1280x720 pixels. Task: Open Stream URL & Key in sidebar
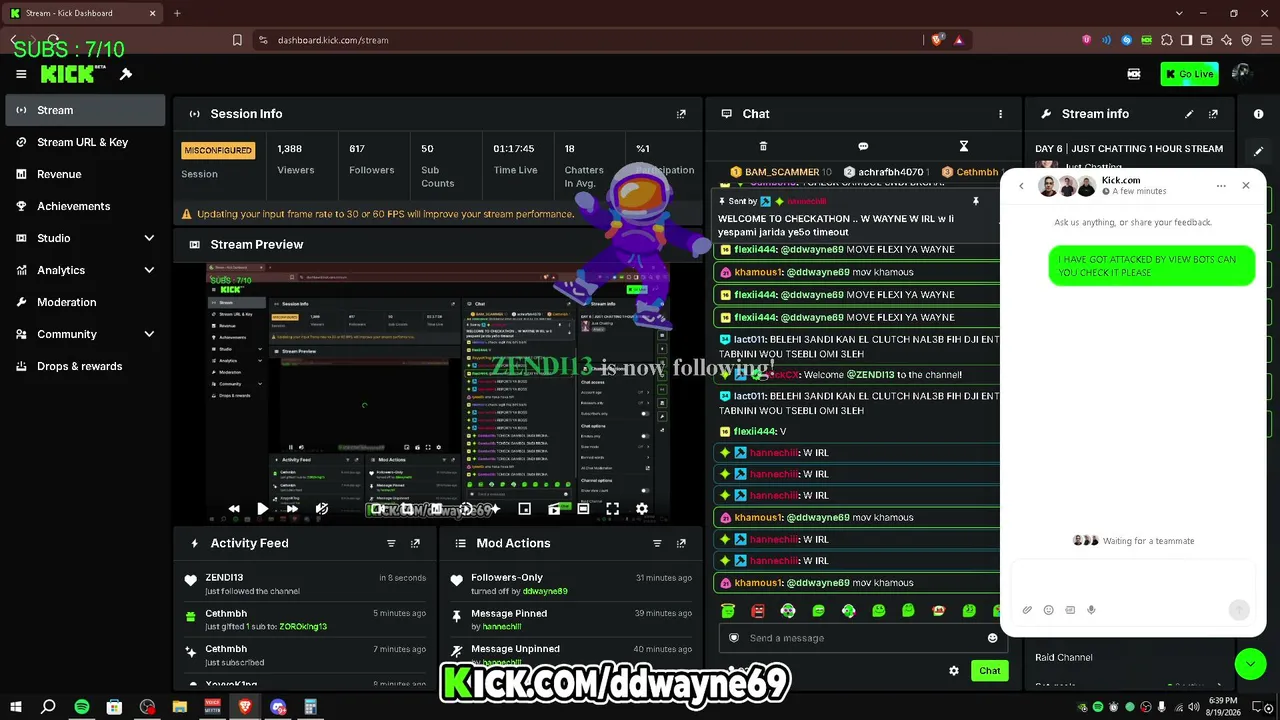(x=85, y=142)
